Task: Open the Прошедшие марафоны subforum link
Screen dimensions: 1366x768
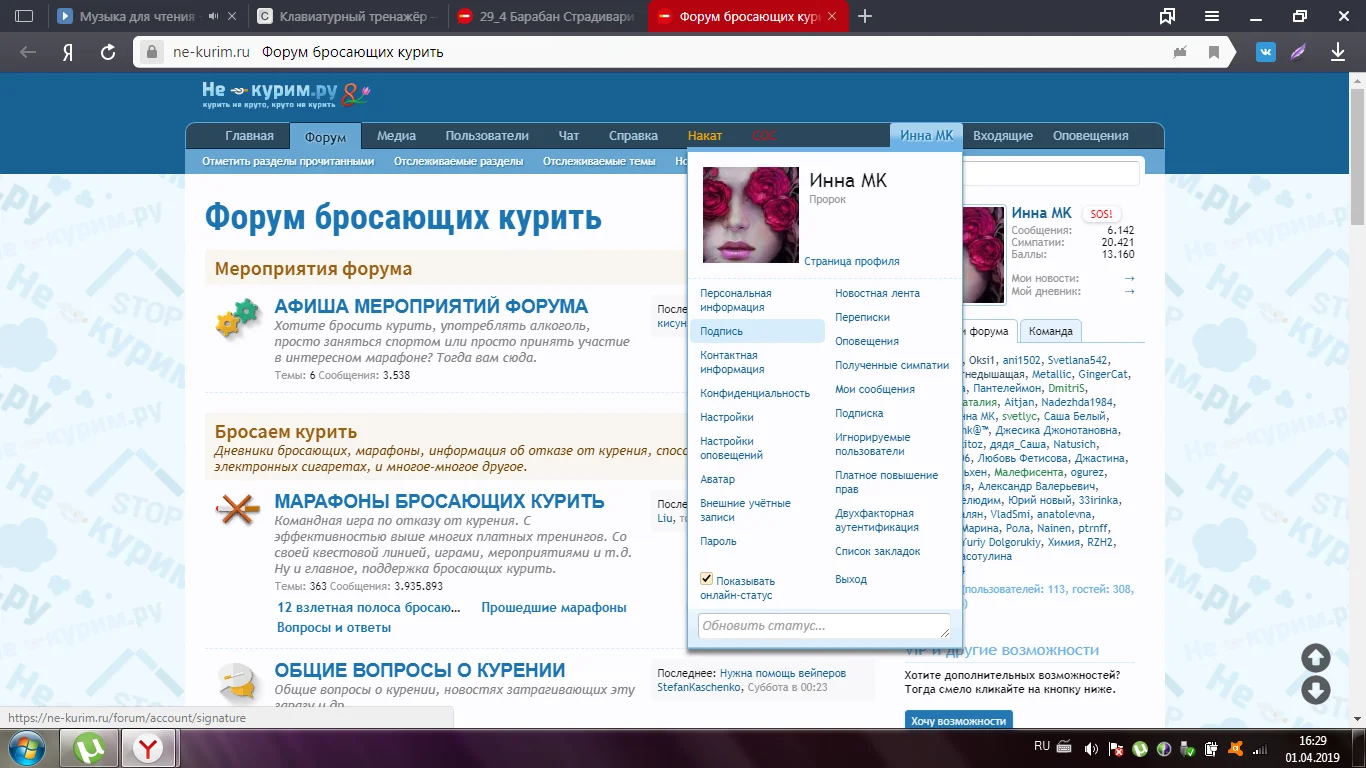Action: 554,607
